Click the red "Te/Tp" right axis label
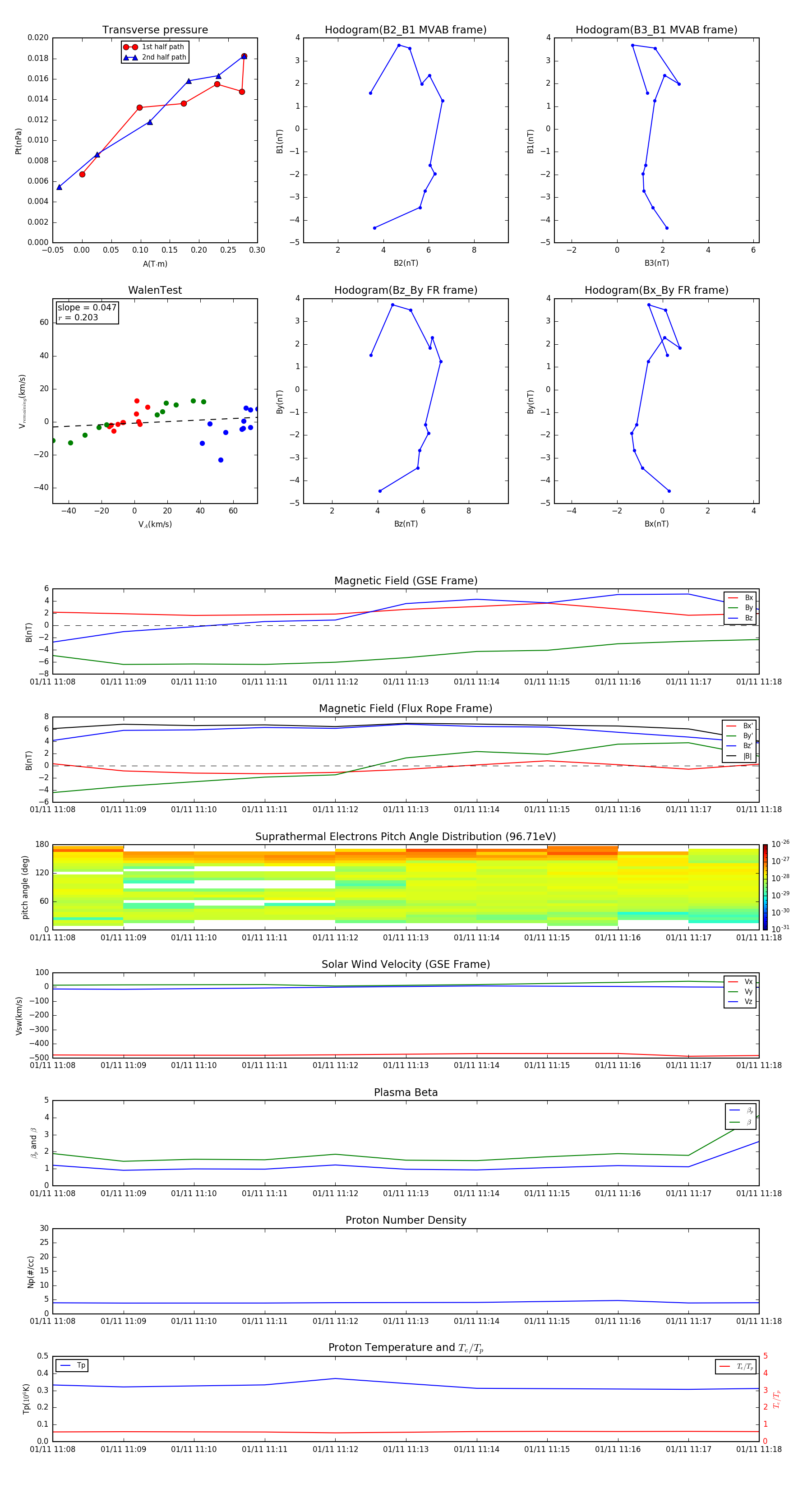 click(777, 1399)
